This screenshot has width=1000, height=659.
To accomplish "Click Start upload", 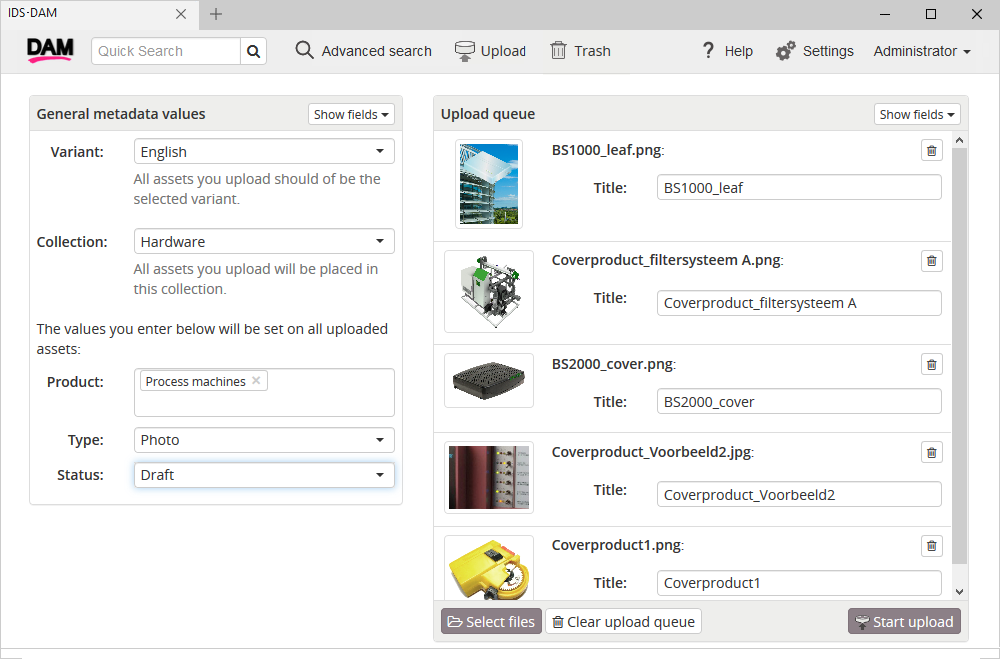I will 904,621.
